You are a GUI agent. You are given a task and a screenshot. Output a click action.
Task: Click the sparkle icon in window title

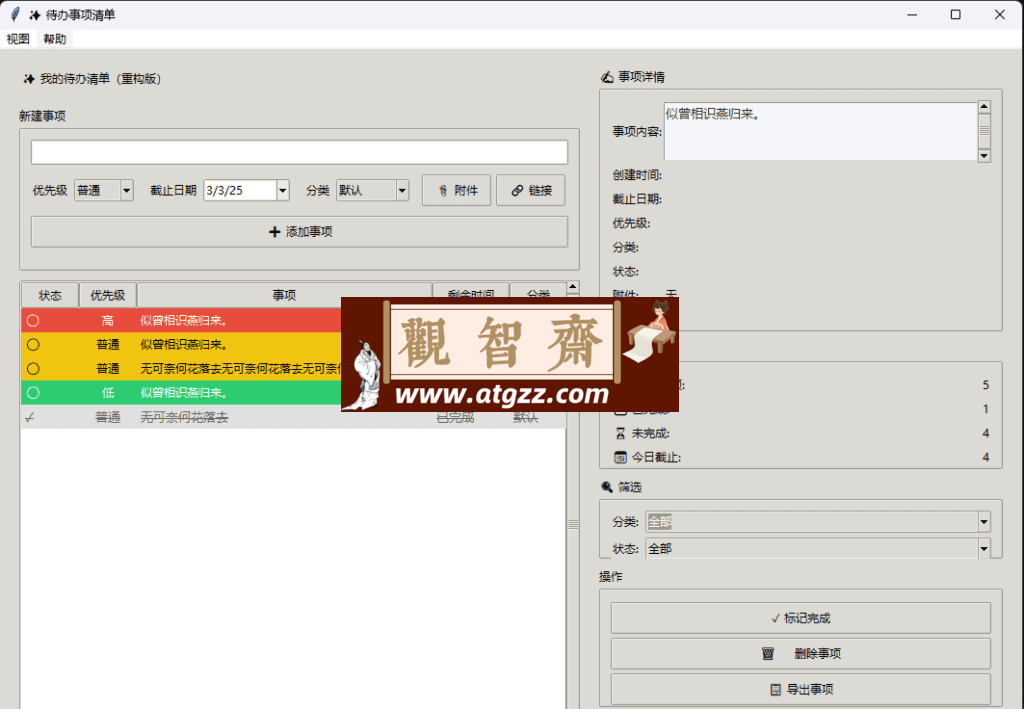[35, 15]
